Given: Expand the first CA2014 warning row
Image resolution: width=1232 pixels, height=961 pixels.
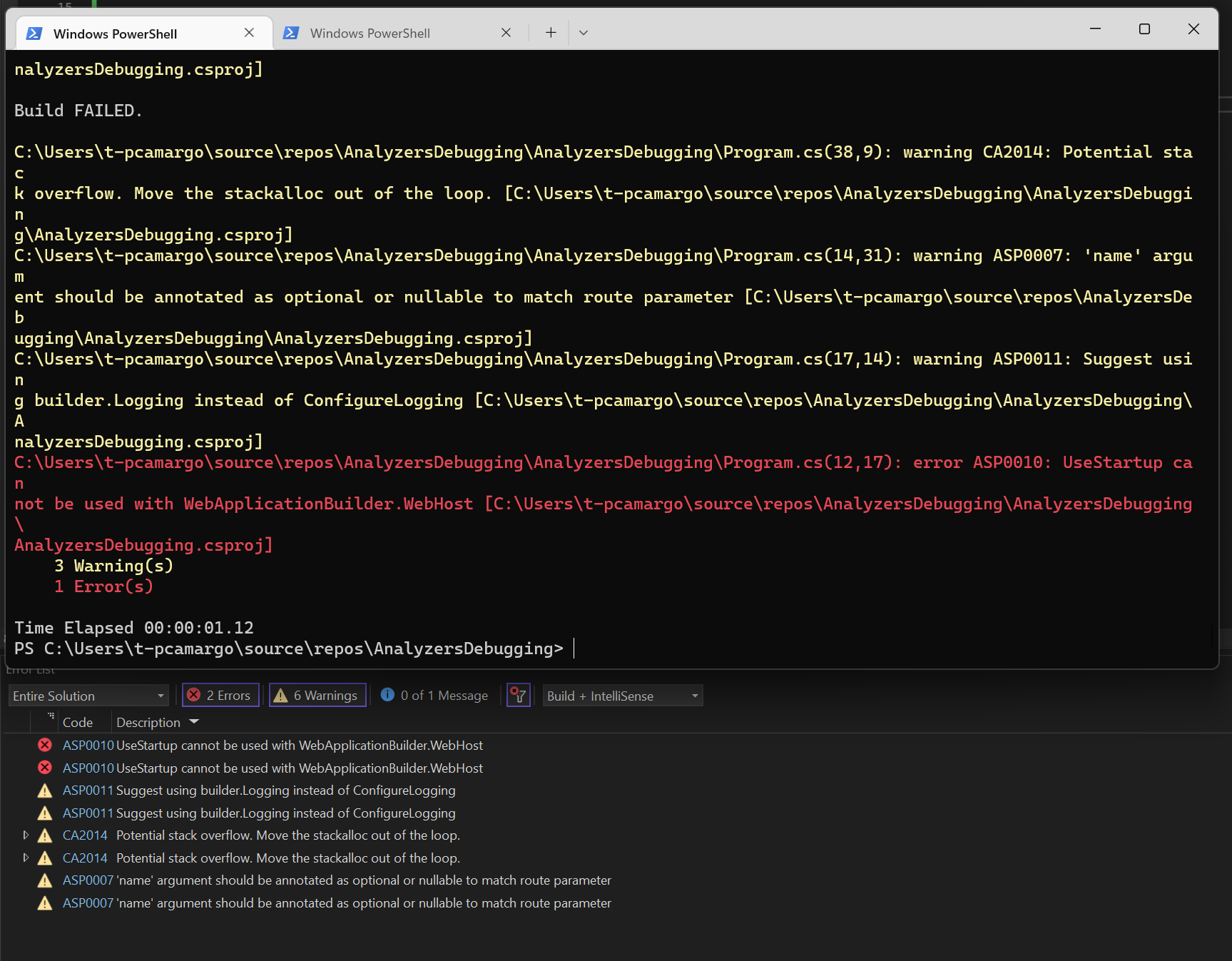Looking at the screenshot, I should click(26, 835).
